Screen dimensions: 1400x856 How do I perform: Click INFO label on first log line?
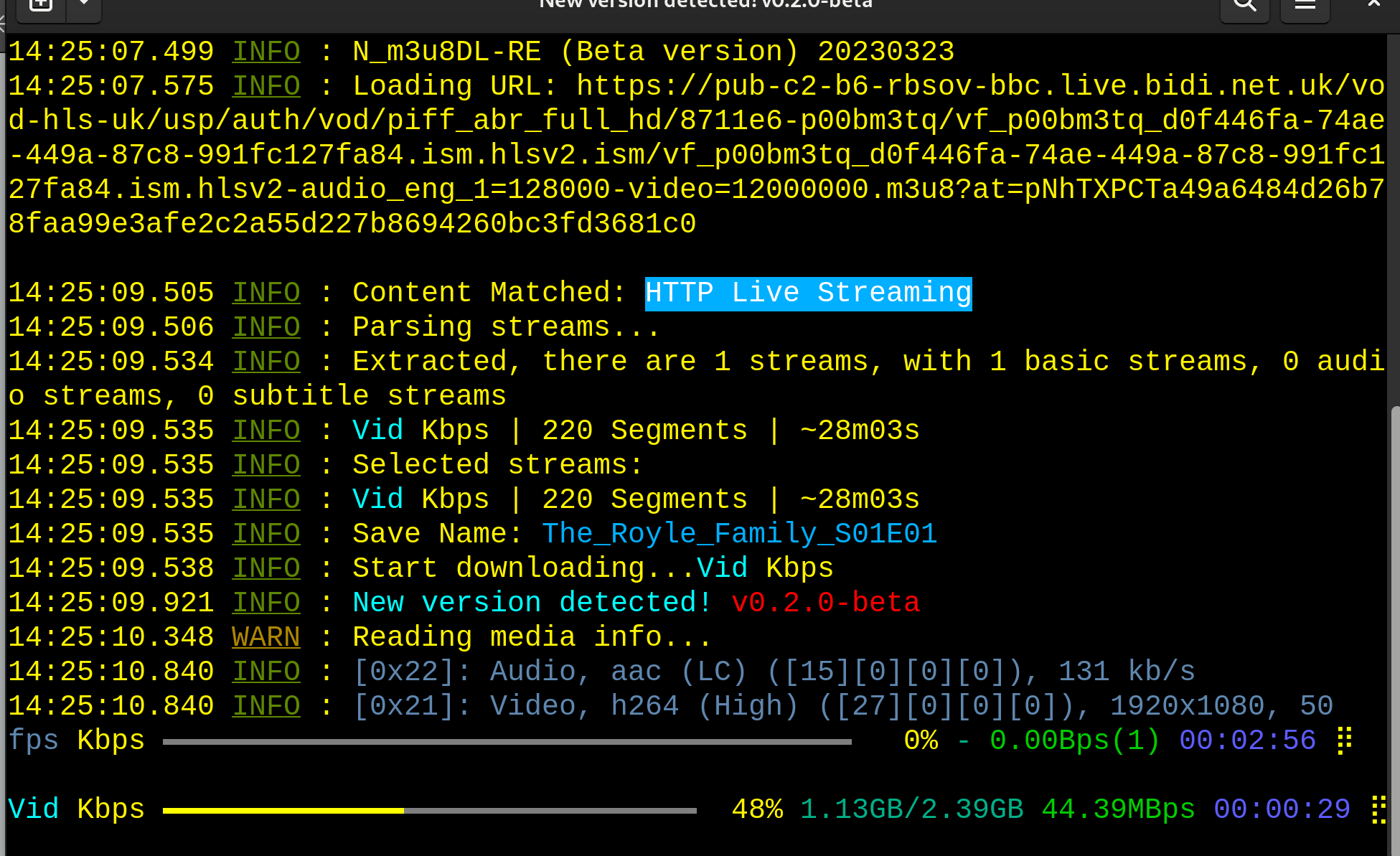266,52
